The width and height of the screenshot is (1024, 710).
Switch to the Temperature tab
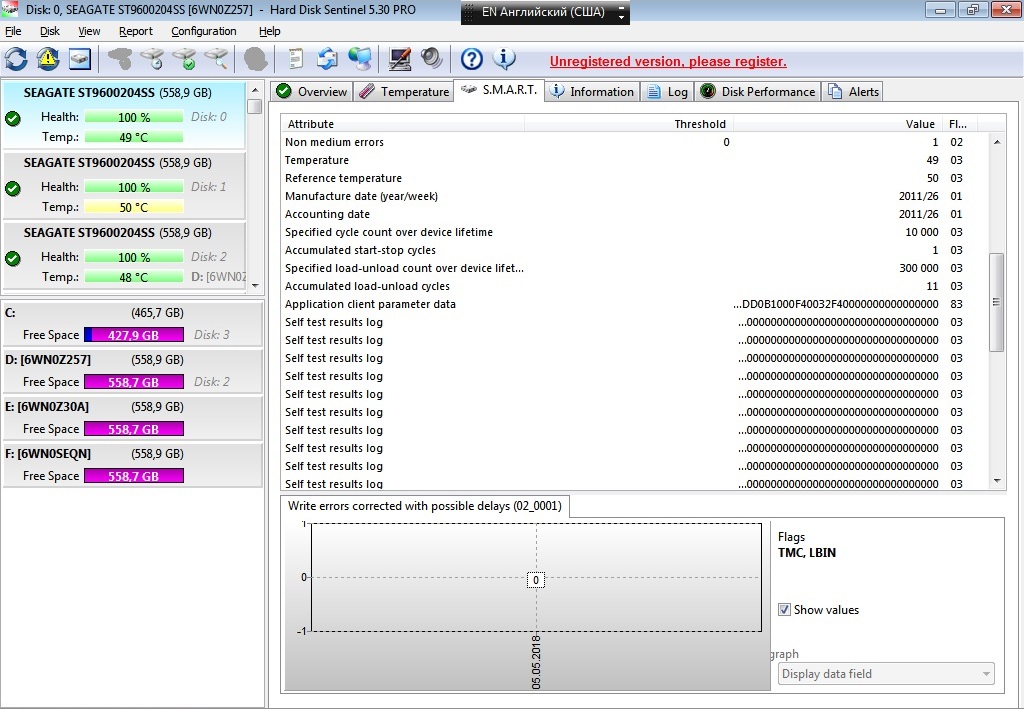point(404,91)
